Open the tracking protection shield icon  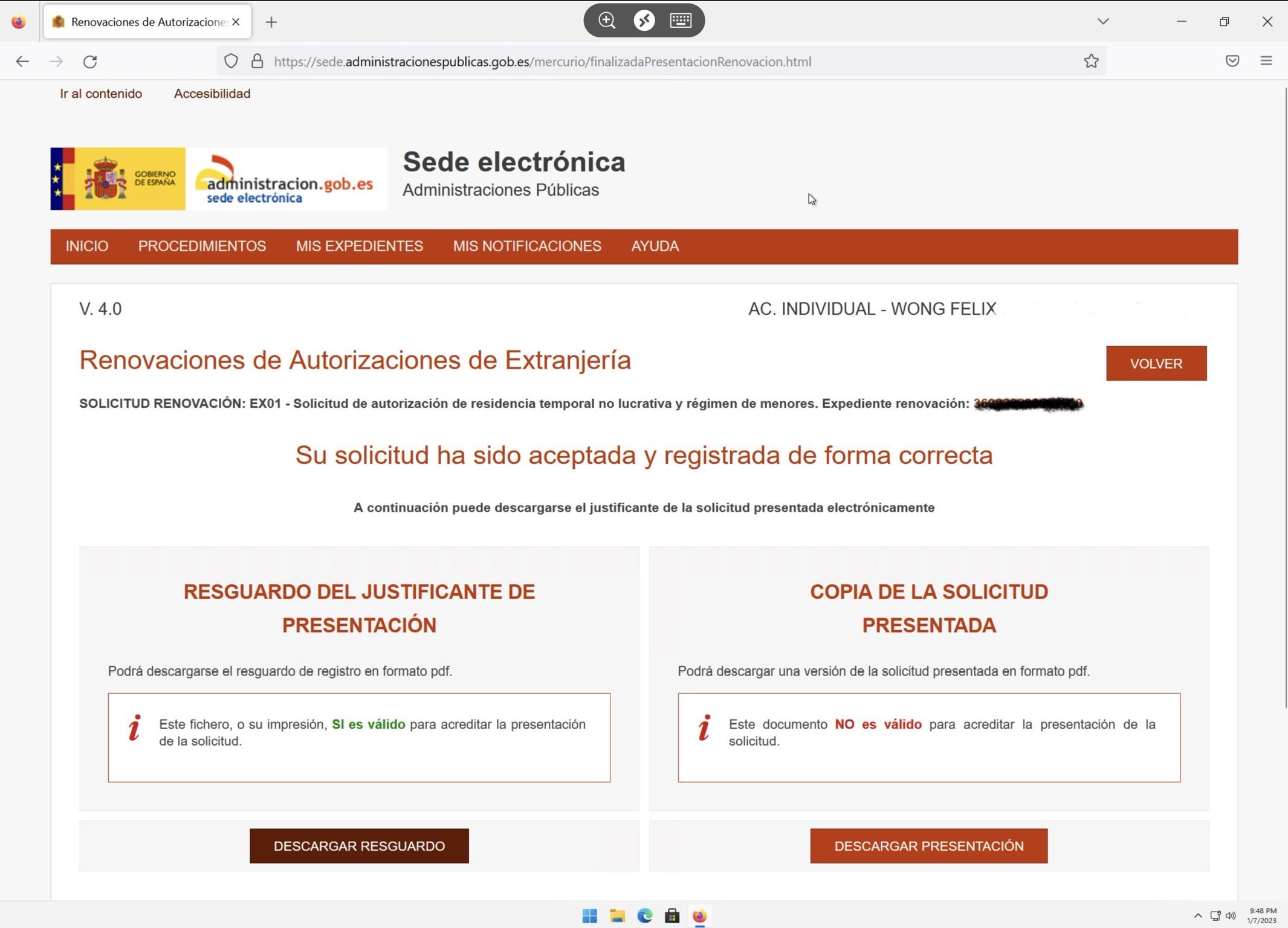tap(231, 61)
